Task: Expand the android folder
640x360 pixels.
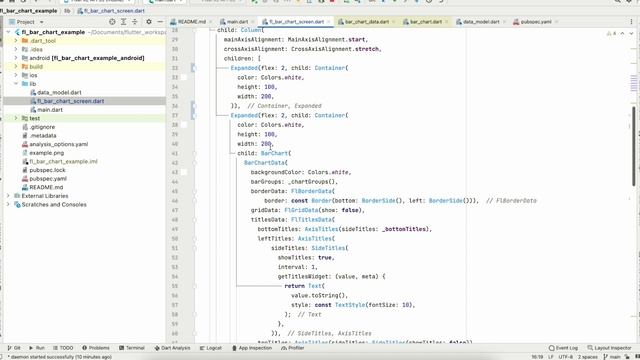Action: (16, 58)
